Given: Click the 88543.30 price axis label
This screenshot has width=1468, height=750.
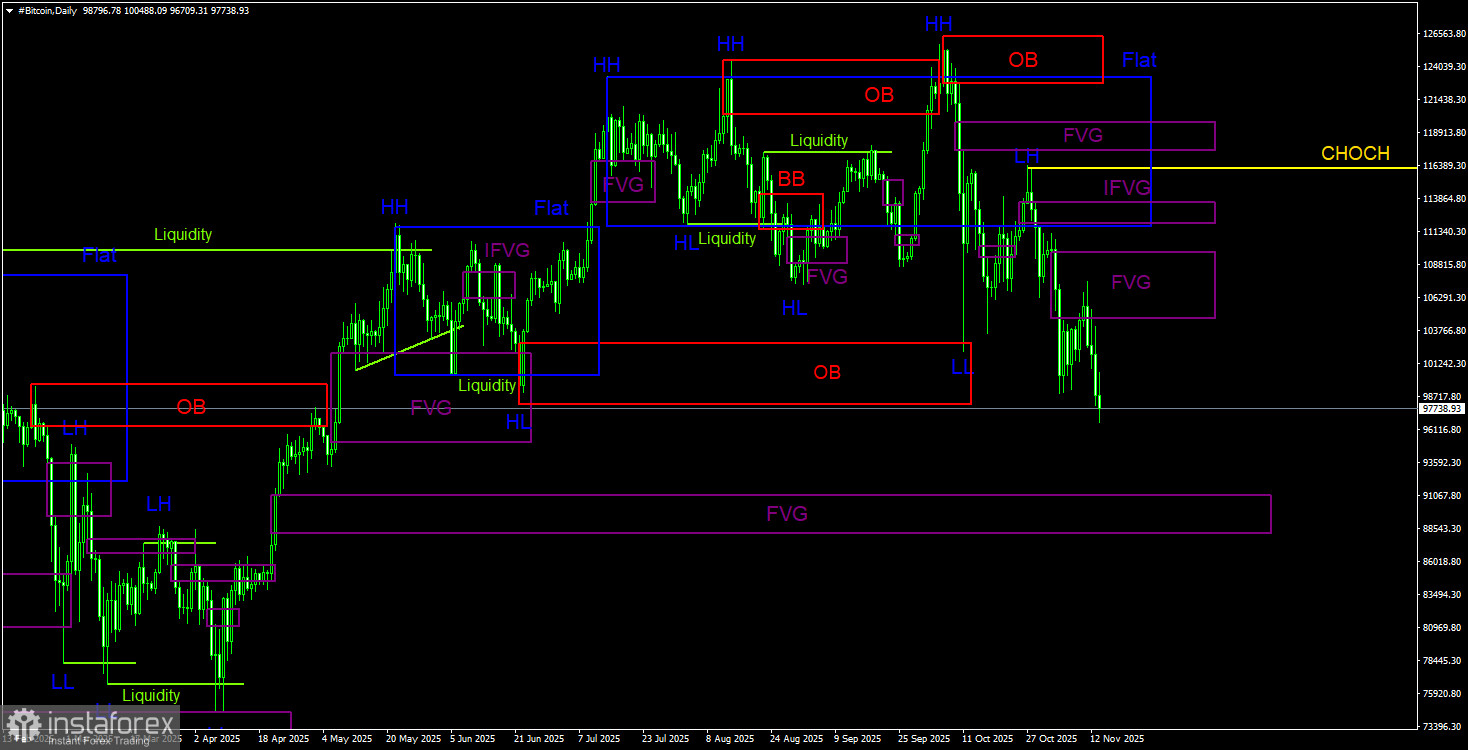Looking at the screenshot, I should (x=1440, y=529).
